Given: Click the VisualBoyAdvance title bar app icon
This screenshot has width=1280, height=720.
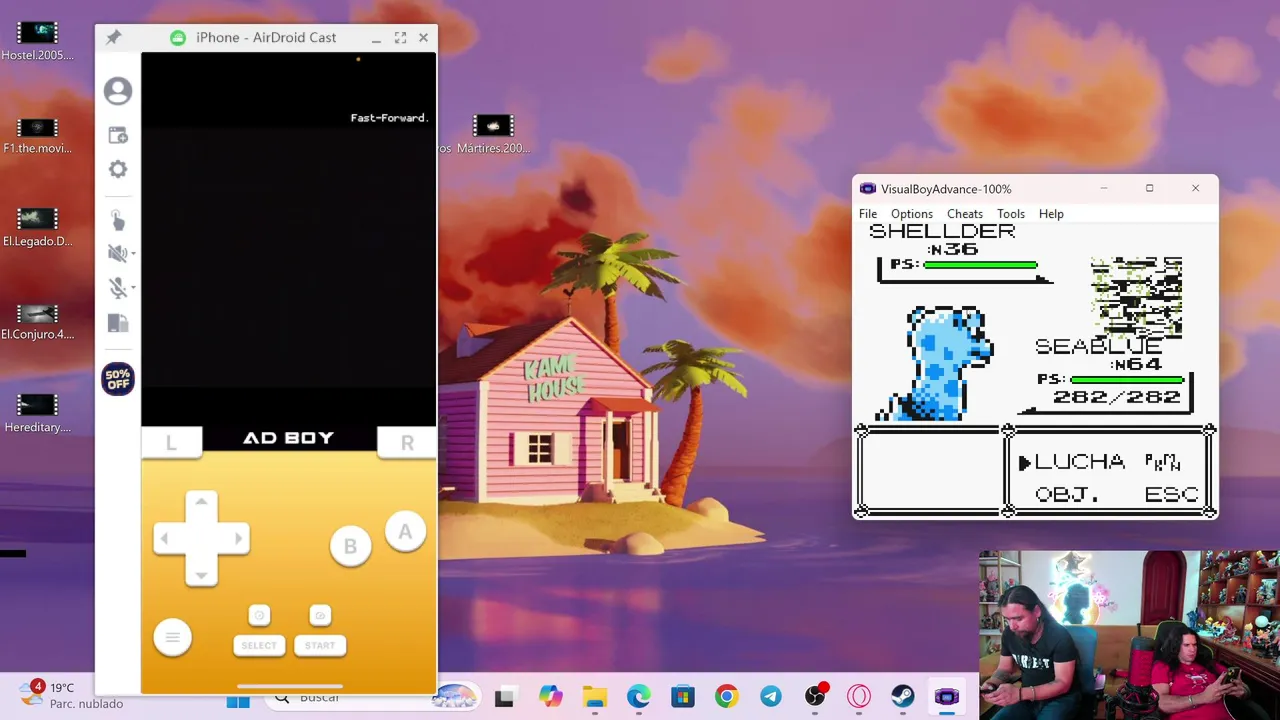Looking at the screenshot, I should pyautogui.click(x=867, y=189).
